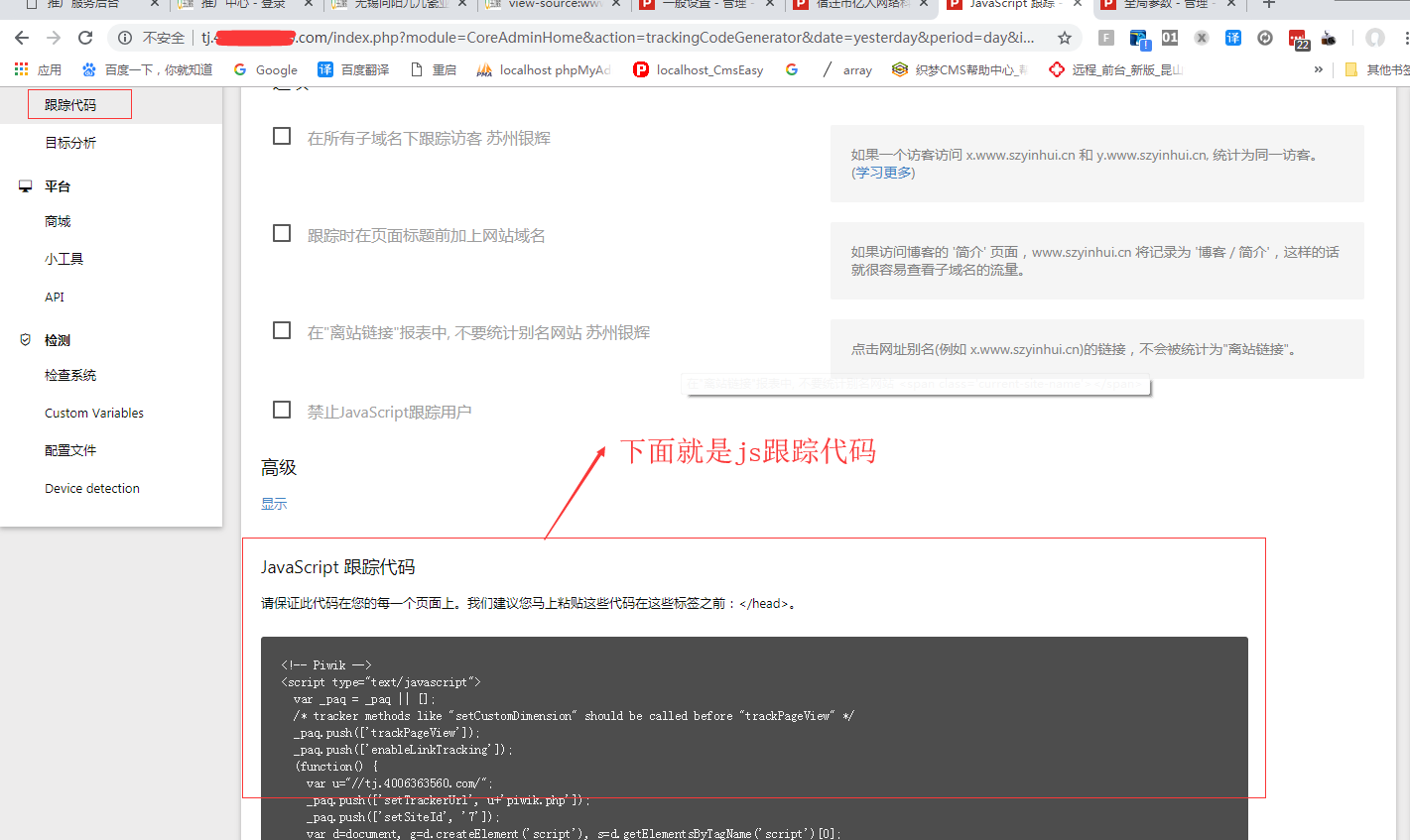Screen dimensions: 1410x840
Task: Click the camera extension icon
Action: point(1329,38)
